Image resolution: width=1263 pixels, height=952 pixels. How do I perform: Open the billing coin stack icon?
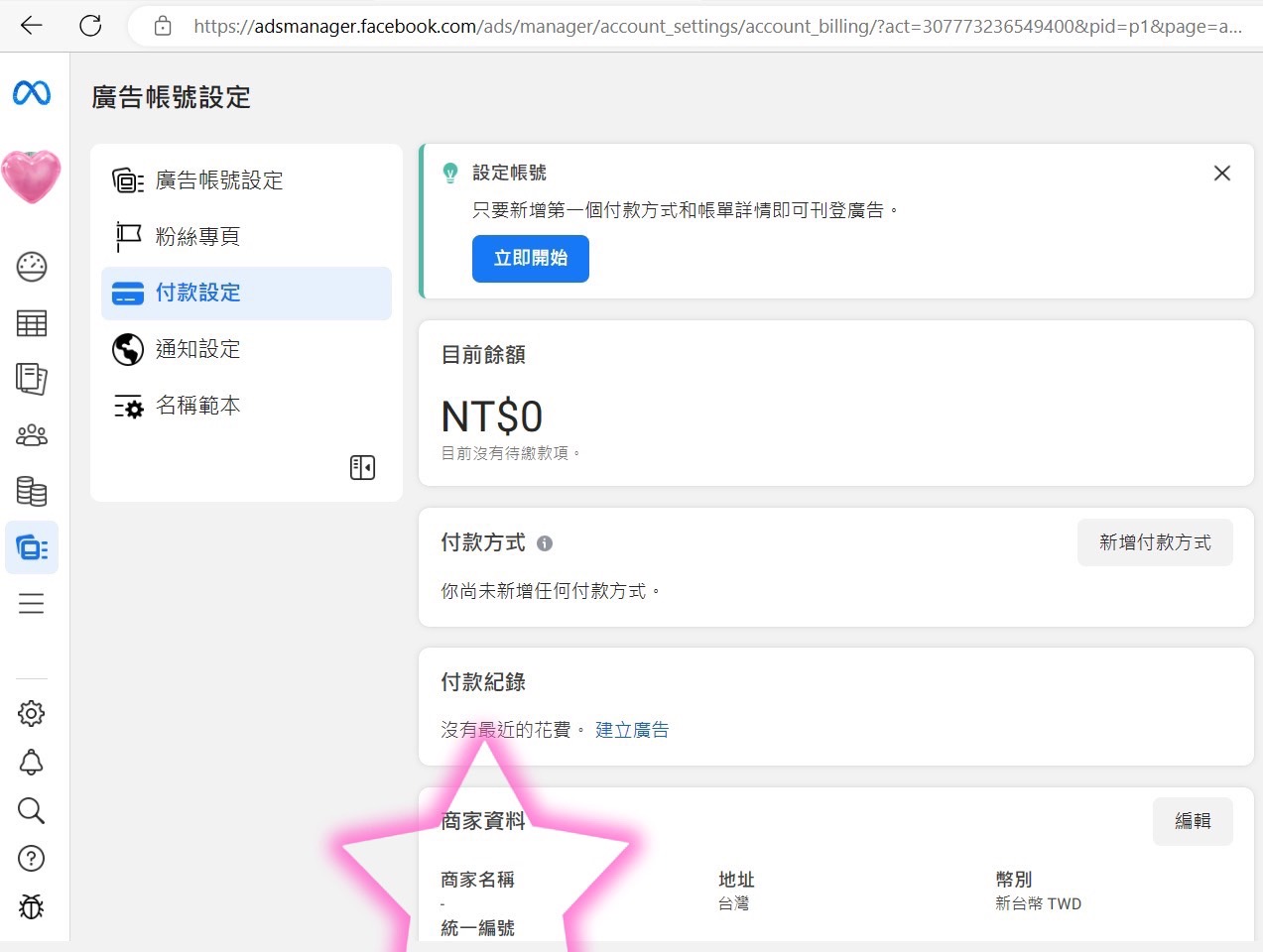(x=32, y=491)
